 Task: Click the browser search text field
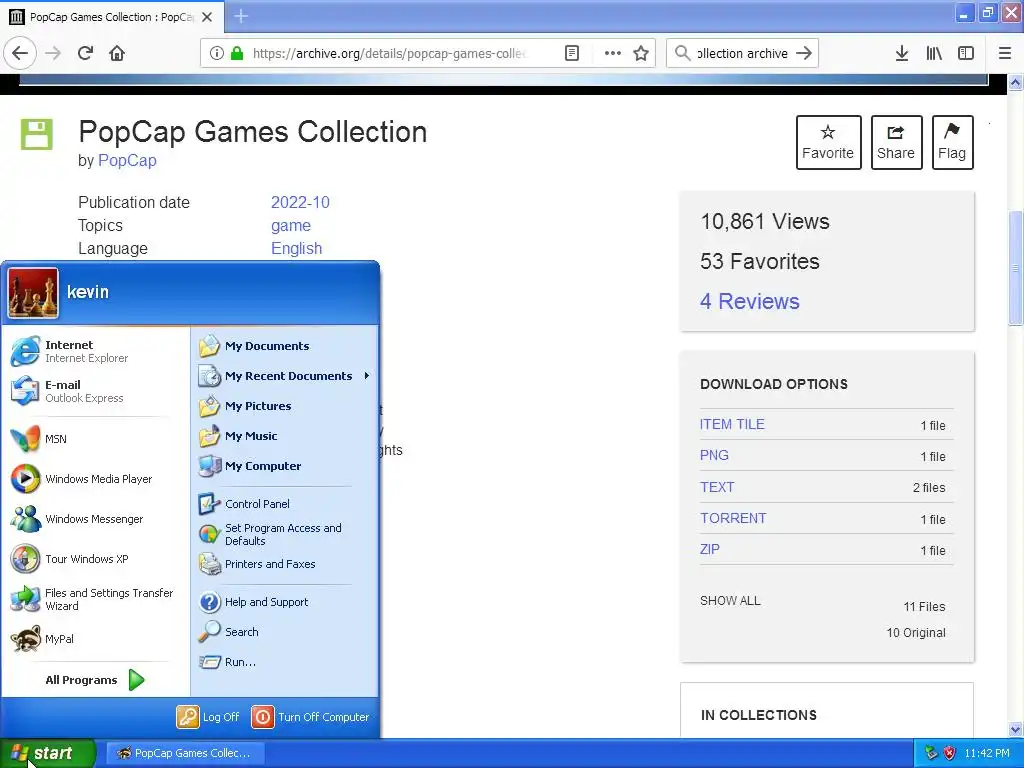point(742,53)
